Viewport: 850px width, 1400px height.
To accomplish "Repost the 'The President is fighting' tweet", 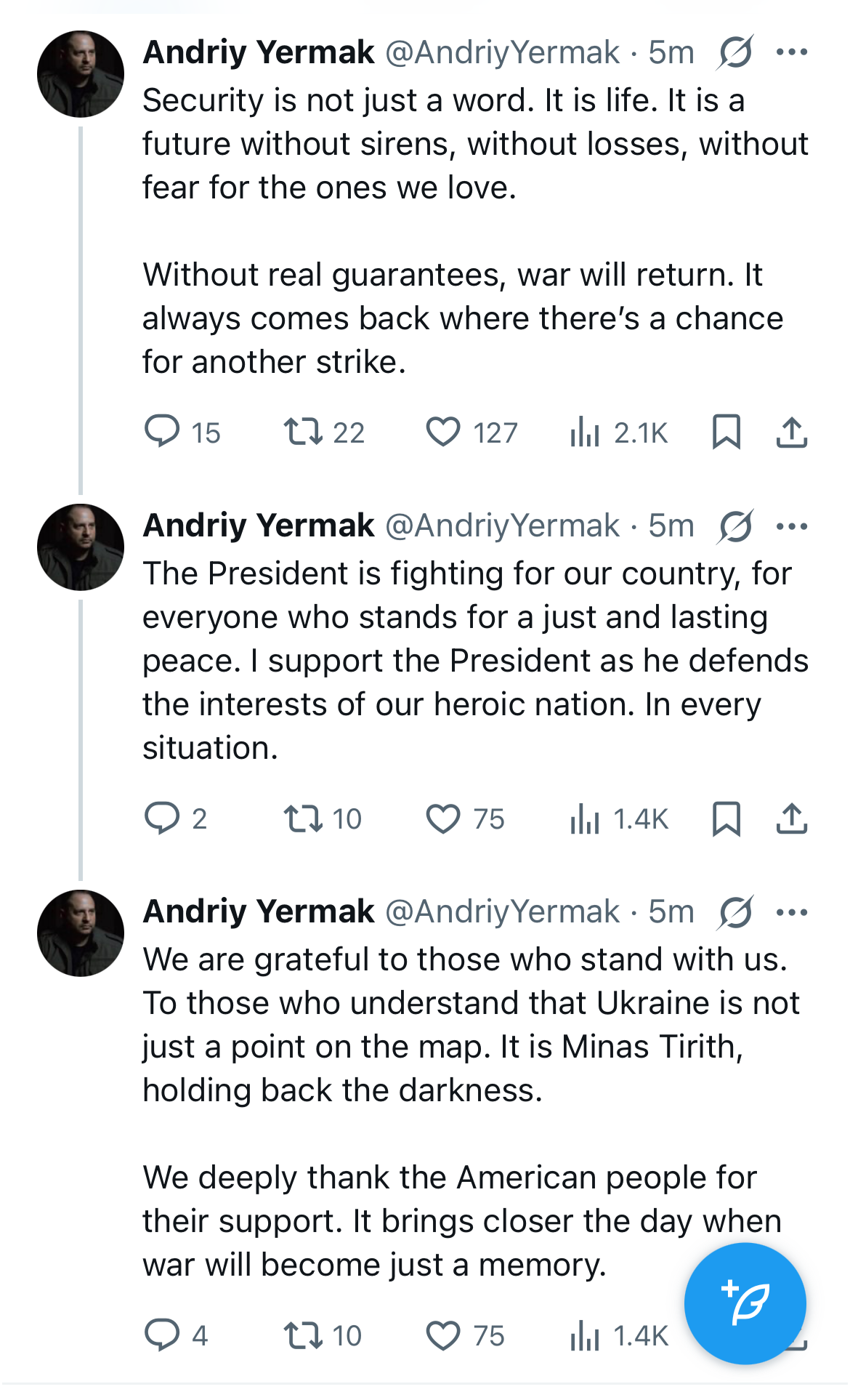I will [x=303, y=818].
